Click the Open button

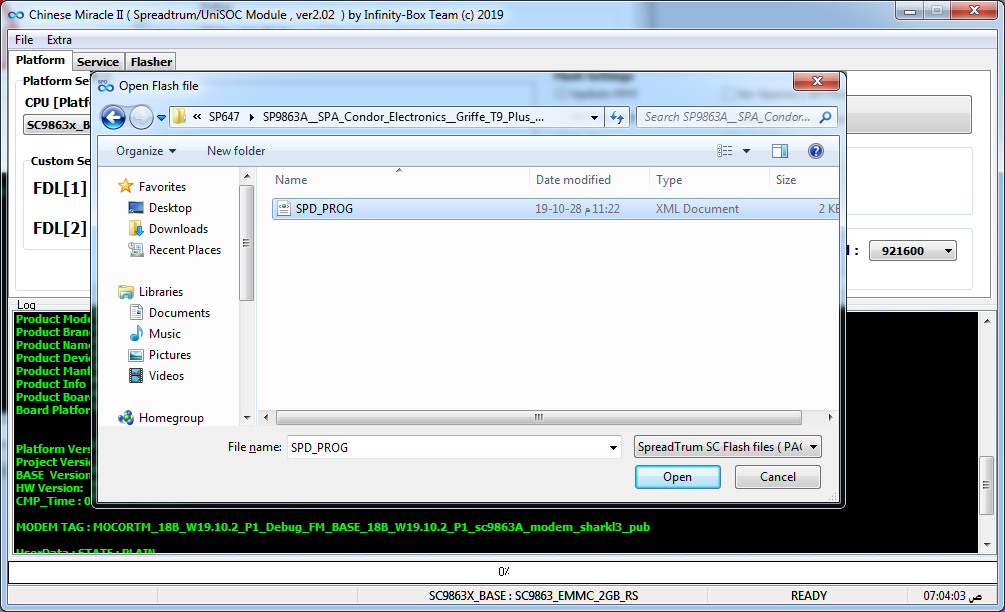click(x=677, y=477)
